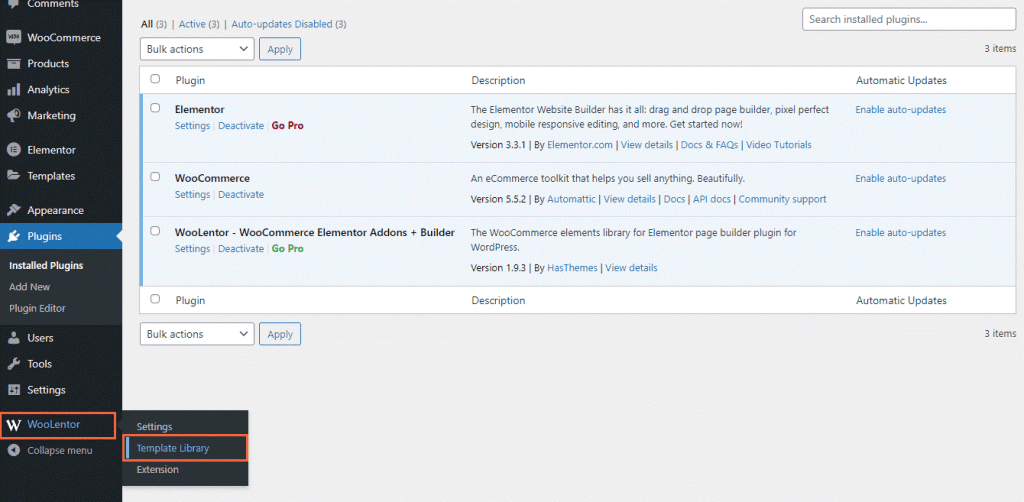Deactivate the Elementor plugin

241,125
